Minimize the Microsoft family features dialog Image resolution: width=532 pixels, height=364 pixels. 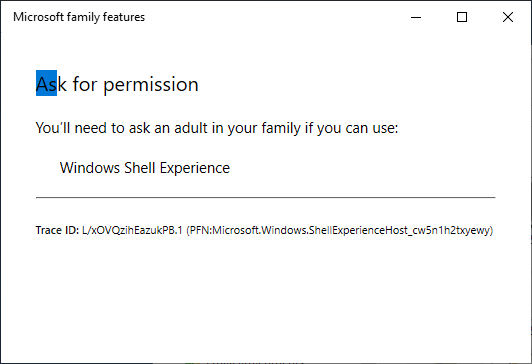pos(416,17)
